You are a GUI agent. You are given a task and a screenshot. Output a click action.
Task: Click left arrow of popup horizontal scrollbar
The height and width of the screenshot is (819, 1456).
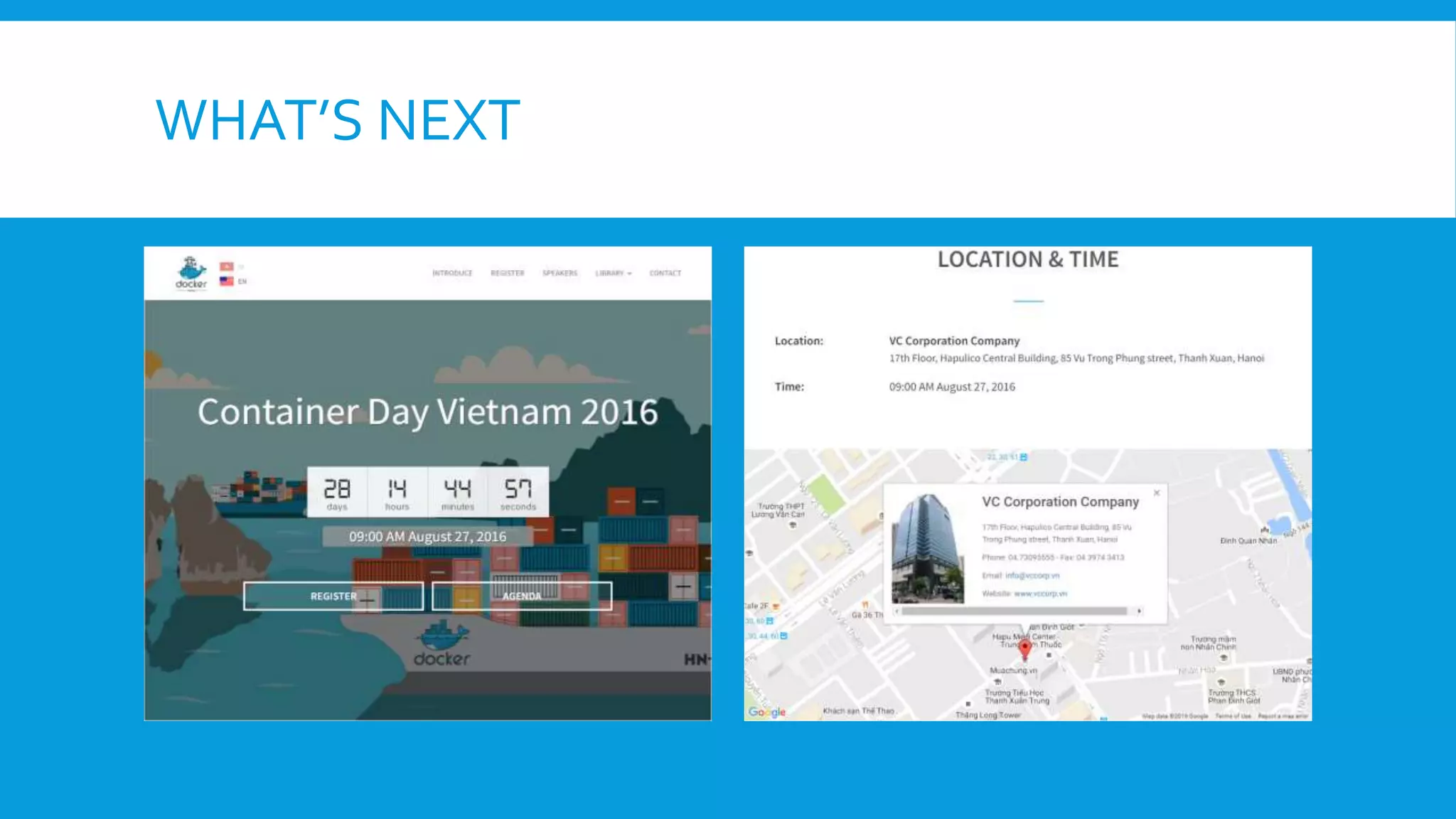[897, 611]
